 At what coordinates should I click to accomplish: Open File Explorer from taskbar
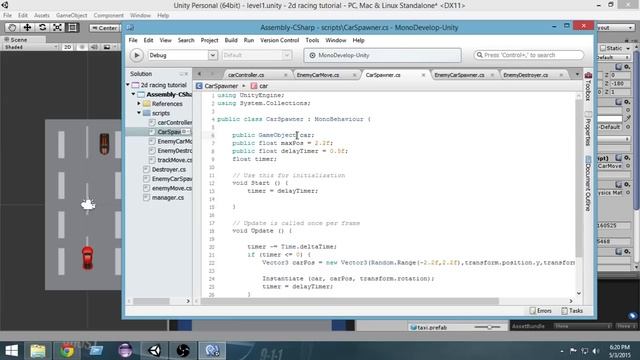point(38,351)
